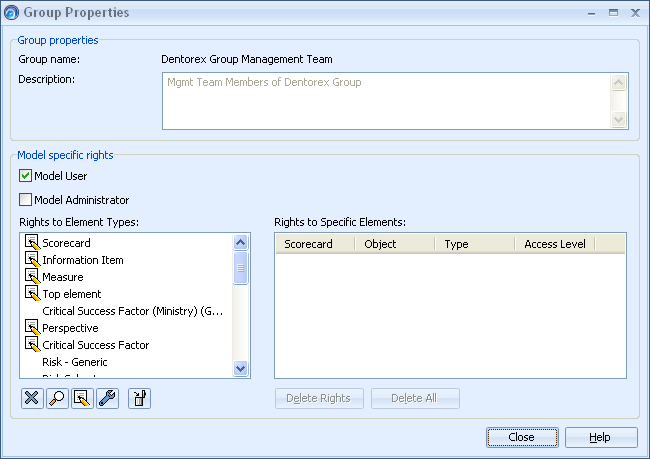This screenshot has height=459, width=650.
Task: Click the X no-rights icon button
Action: pos(32,398)
